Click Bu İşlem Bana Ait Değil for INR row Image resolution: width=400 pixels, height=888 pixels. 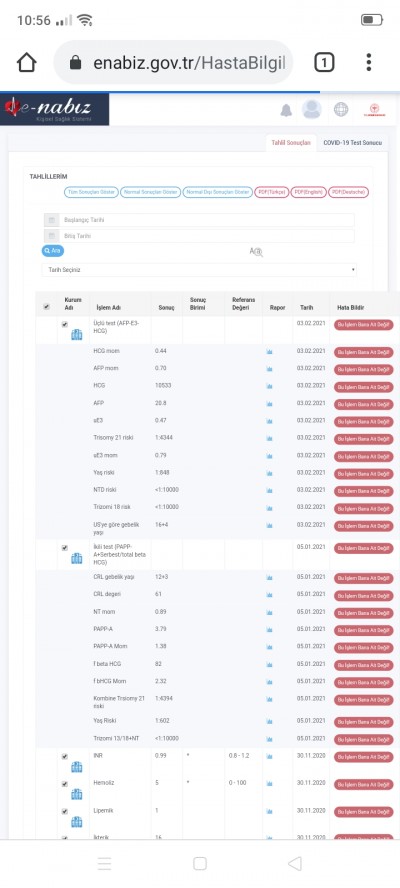[364, 757]
